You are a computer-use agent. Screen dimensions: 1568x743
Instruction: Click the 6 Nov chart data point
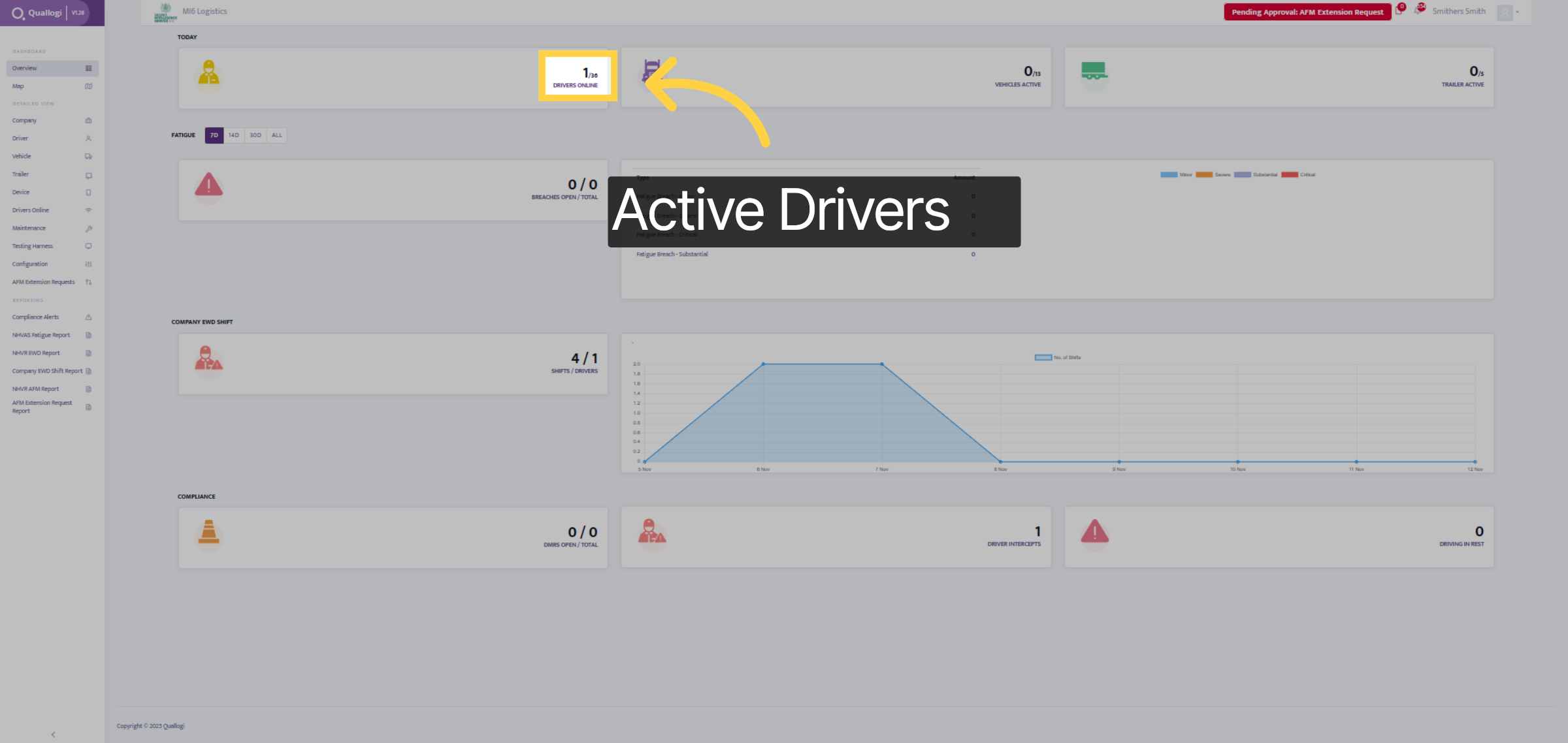(763, 364)
